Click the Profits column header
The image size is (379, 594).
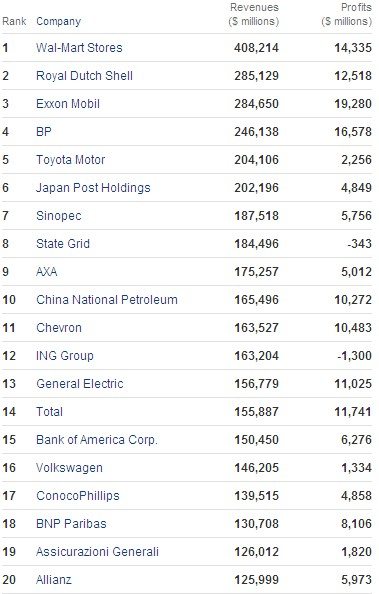coord(347,14)
